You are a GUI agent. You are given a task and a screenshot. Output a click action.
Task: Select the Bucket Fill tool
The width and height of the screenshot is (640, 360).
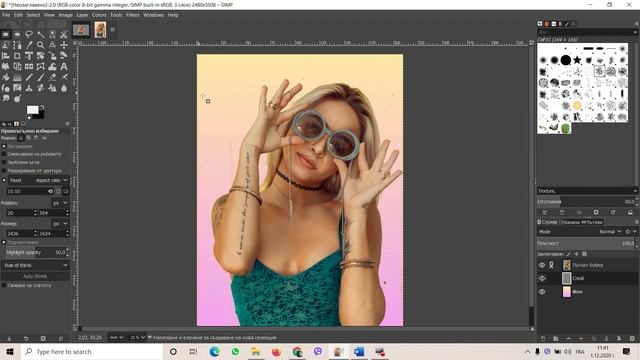click(6, 77)
